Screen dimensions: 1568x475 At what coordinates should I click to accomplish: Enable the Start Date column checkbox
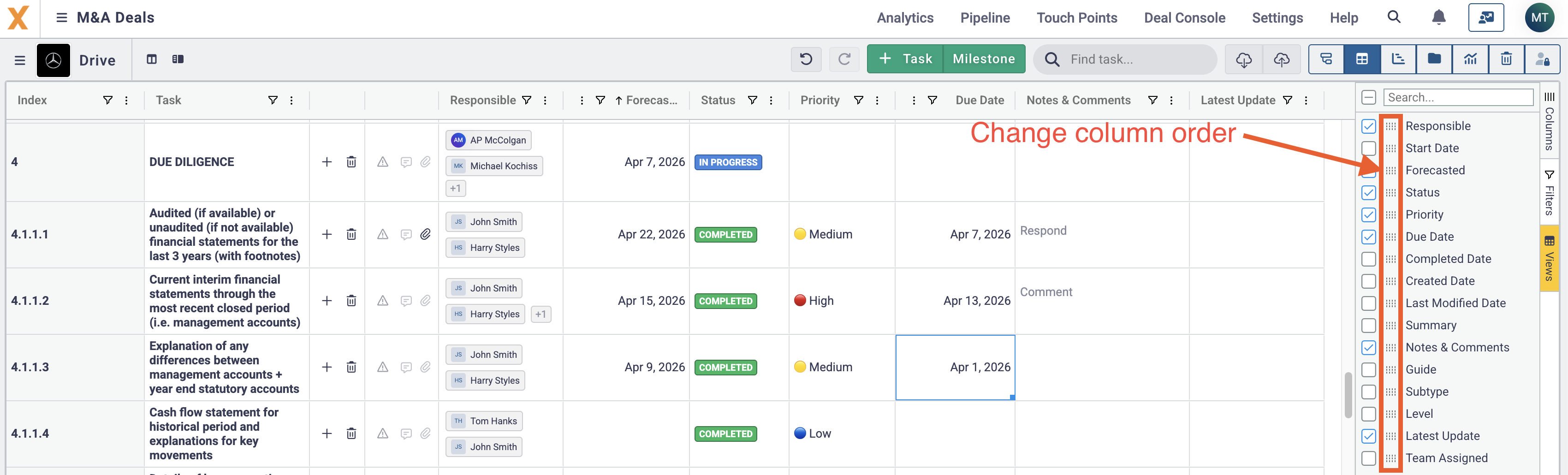coord(1368,148)
